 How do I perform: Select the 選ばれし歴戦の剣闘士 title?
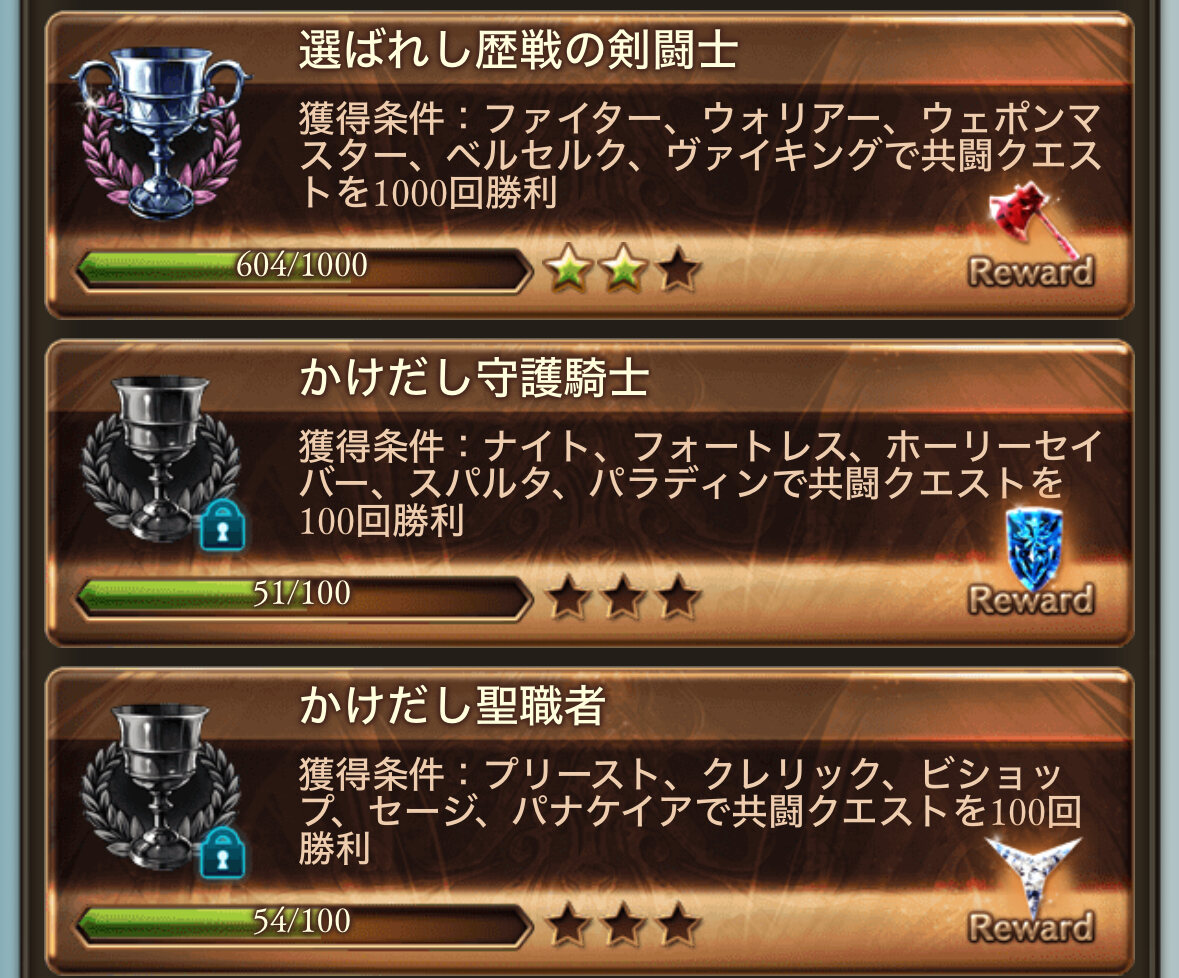coord(518,50)
